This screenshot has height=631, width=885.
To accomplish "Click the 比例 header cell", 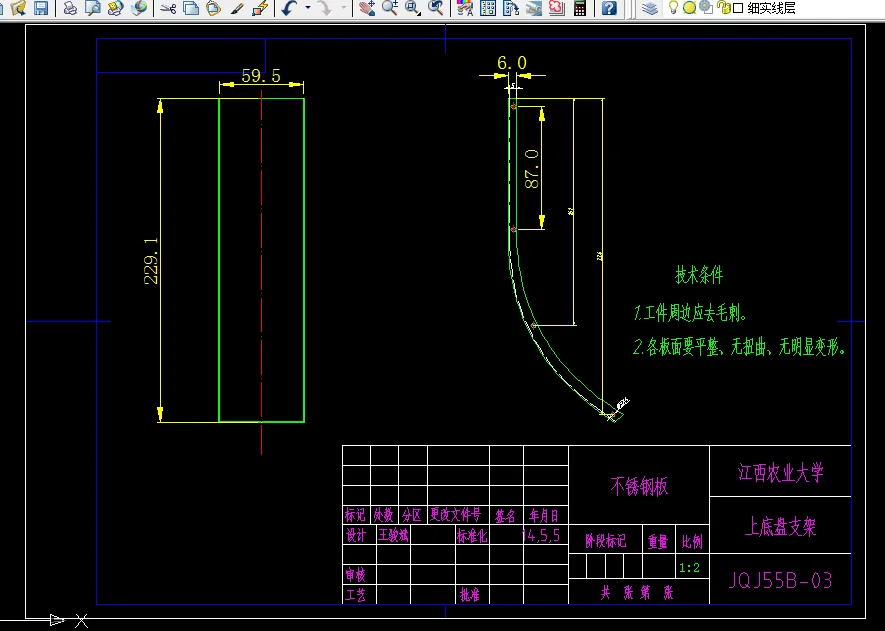I will point(692,542).
